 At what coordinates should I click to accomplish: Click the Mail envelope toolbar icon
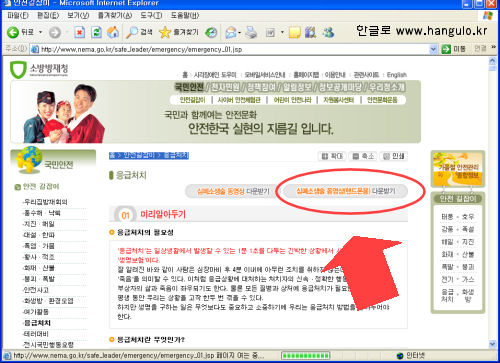click(230, 32)
